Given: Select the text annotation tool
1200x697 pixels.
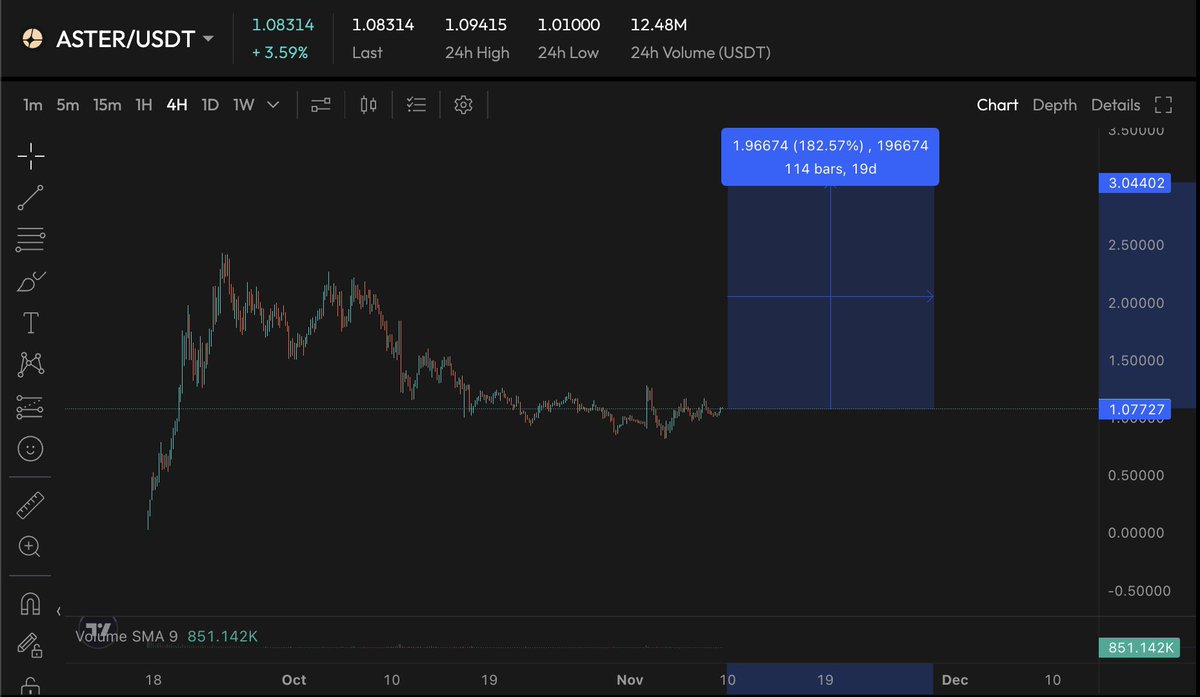Looking at the screenshot, I should [x=31, y=323].
